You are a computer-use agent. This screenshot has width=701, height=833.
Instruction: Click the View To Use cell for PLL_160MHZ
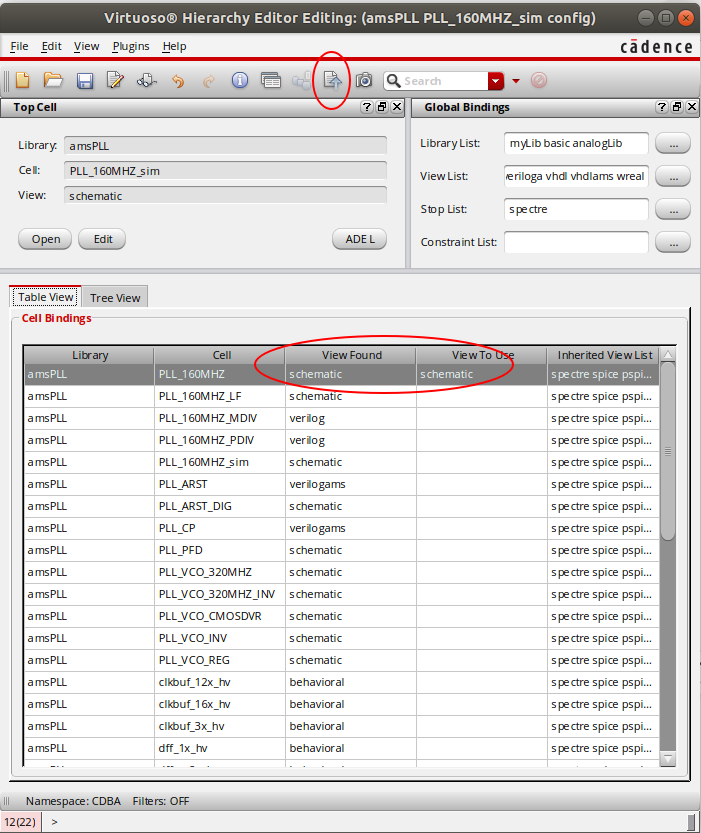click(x=481, y=375)
